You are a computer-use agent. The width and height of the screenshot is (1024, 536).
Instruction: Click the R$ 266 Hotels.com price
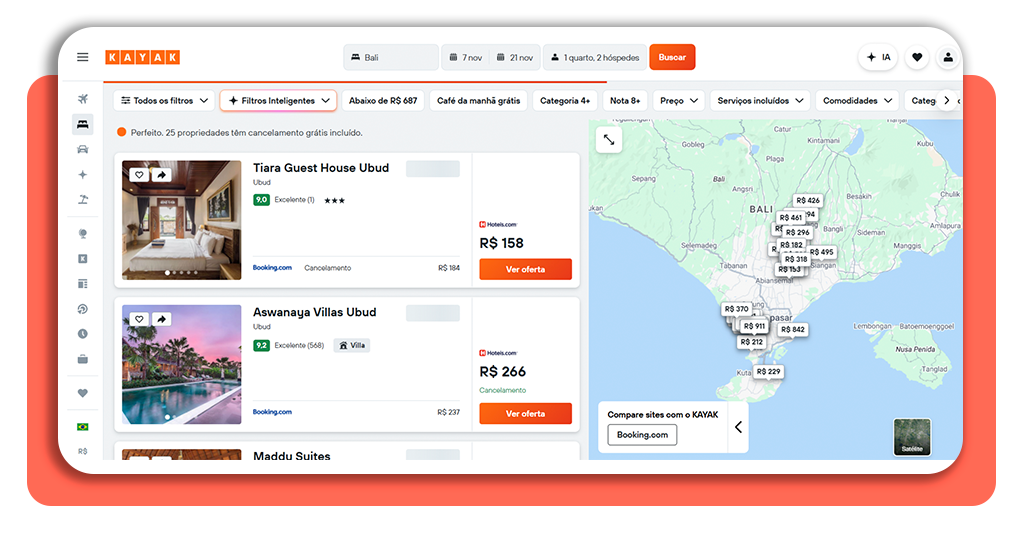502,371
